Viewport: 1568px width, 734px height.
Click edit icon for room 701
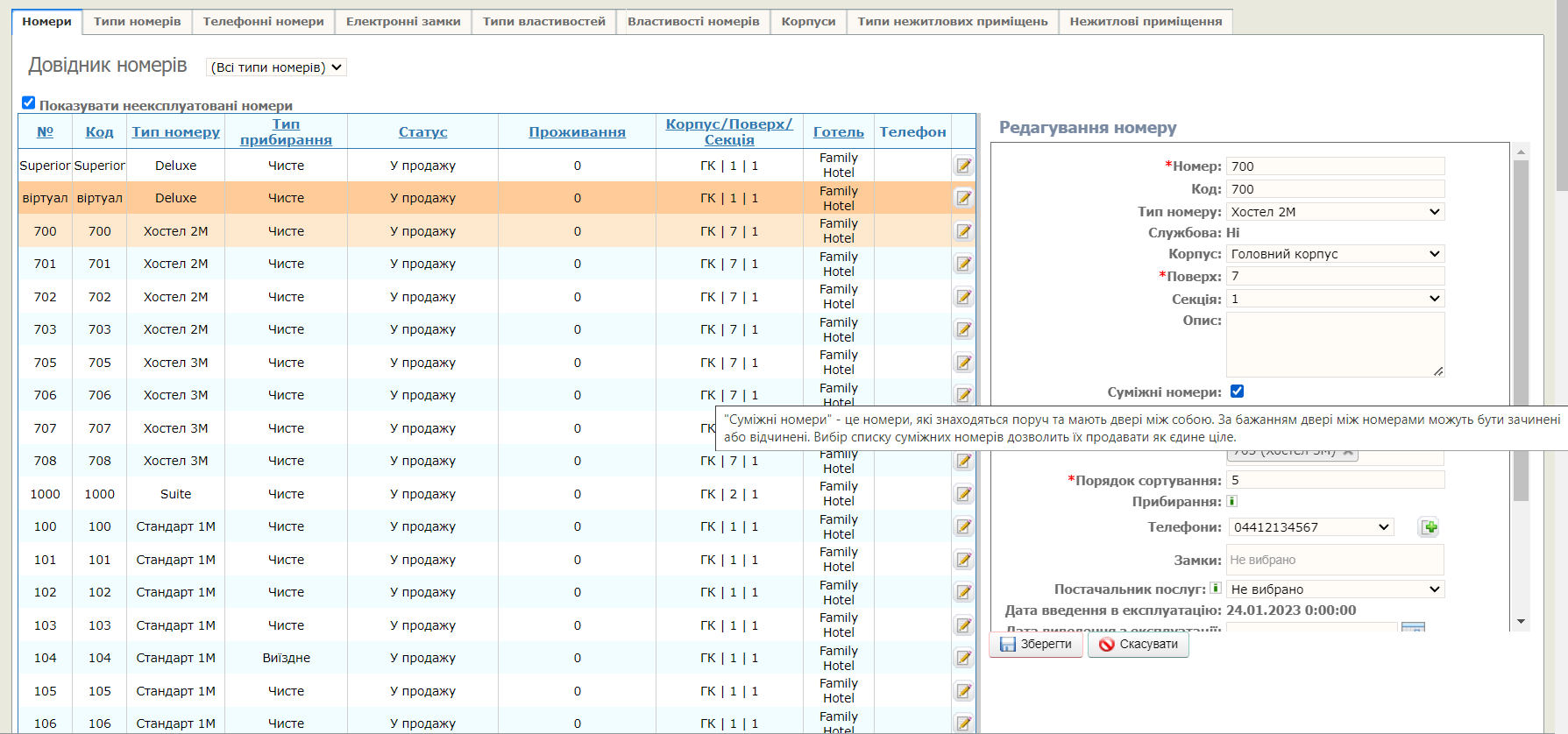[x=963, y=264]
